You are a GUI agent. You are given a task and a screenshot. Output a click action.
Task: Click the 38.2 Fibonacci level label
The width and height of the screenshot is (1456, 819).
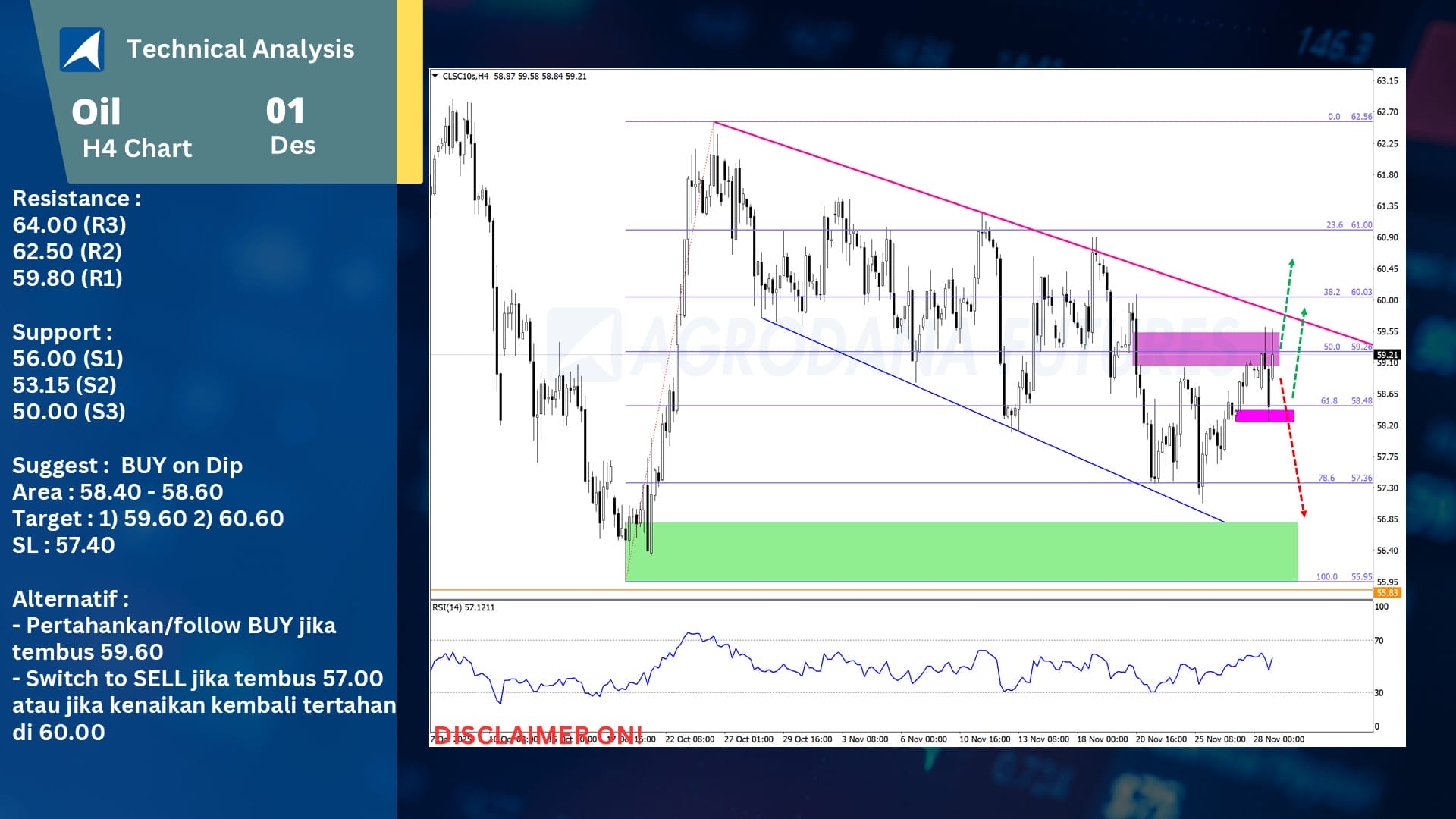[1332, 292]
